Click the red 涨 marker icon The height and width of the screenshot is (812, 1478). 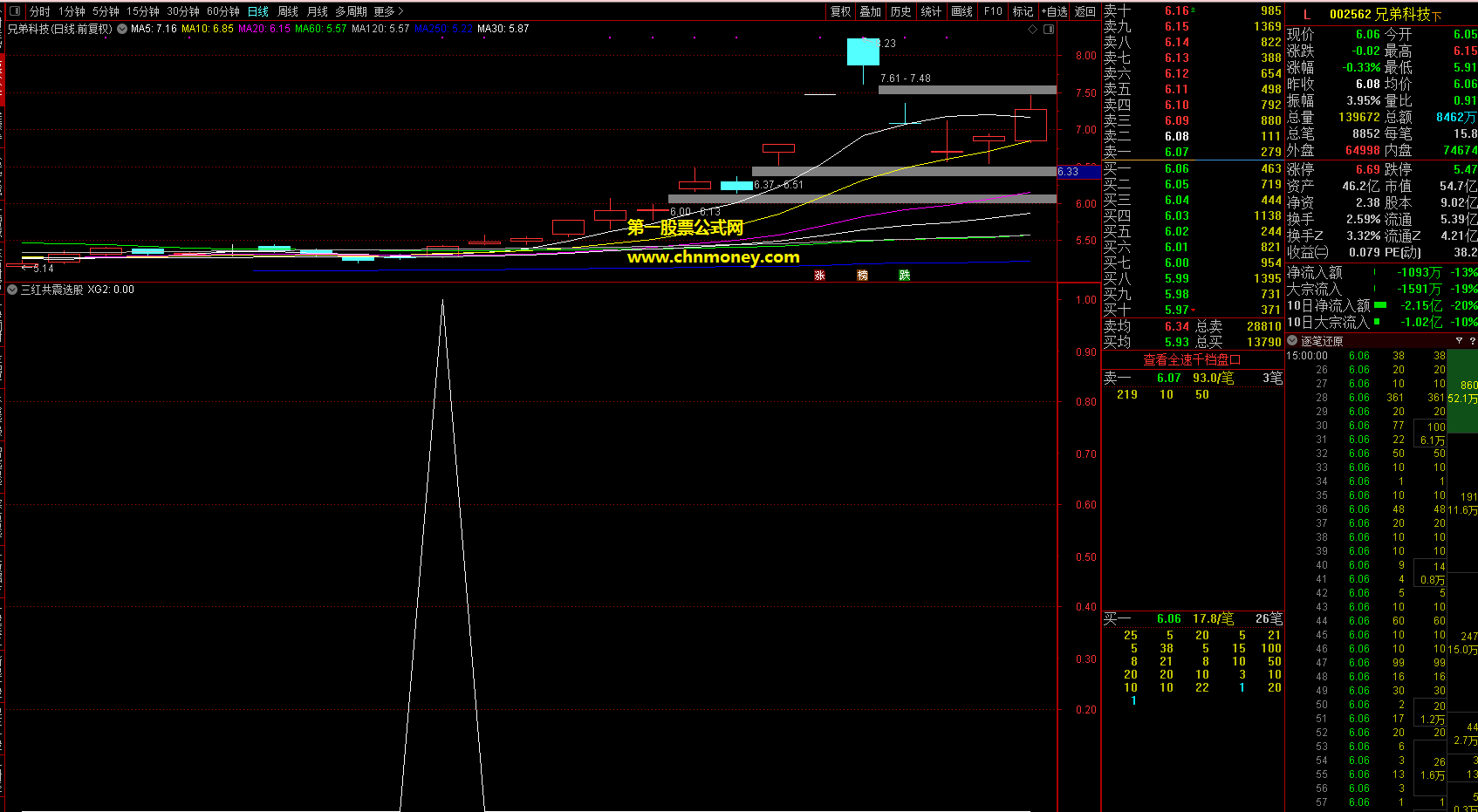[819, 275]
